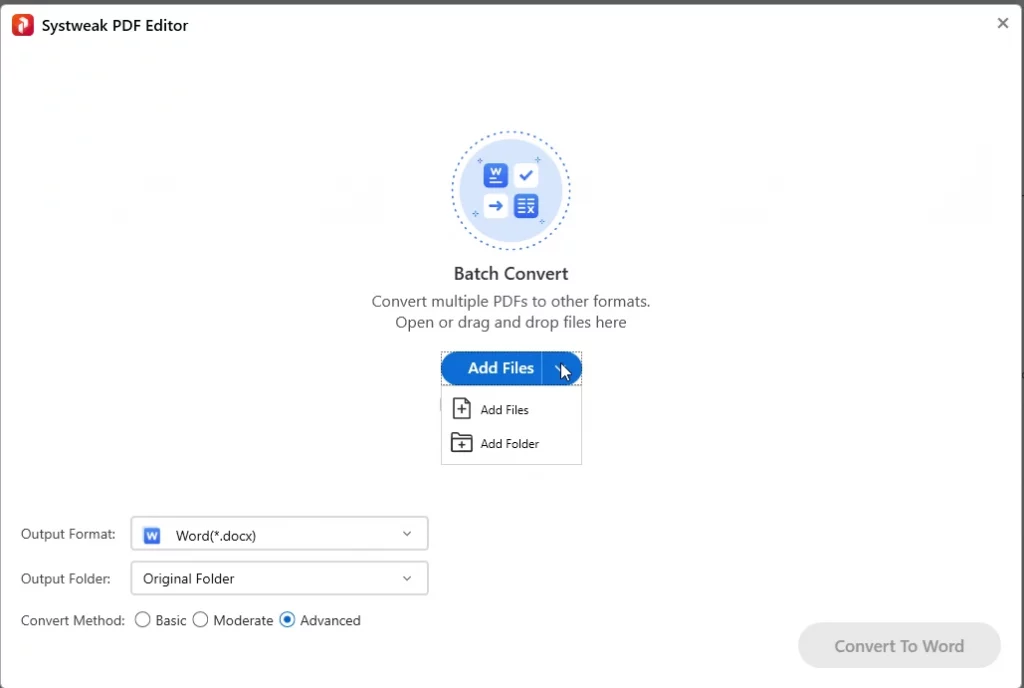Click 'Convert multiple PDFs to other formats.' text

pos(511,302)
